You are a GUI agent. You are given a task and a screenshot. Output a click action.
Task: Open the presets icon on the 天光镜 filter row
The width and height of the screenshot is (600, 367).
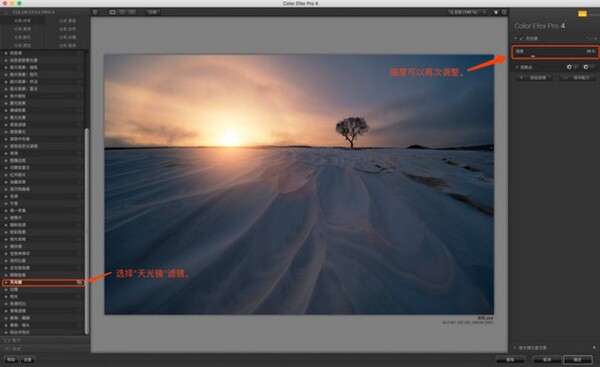79,282
